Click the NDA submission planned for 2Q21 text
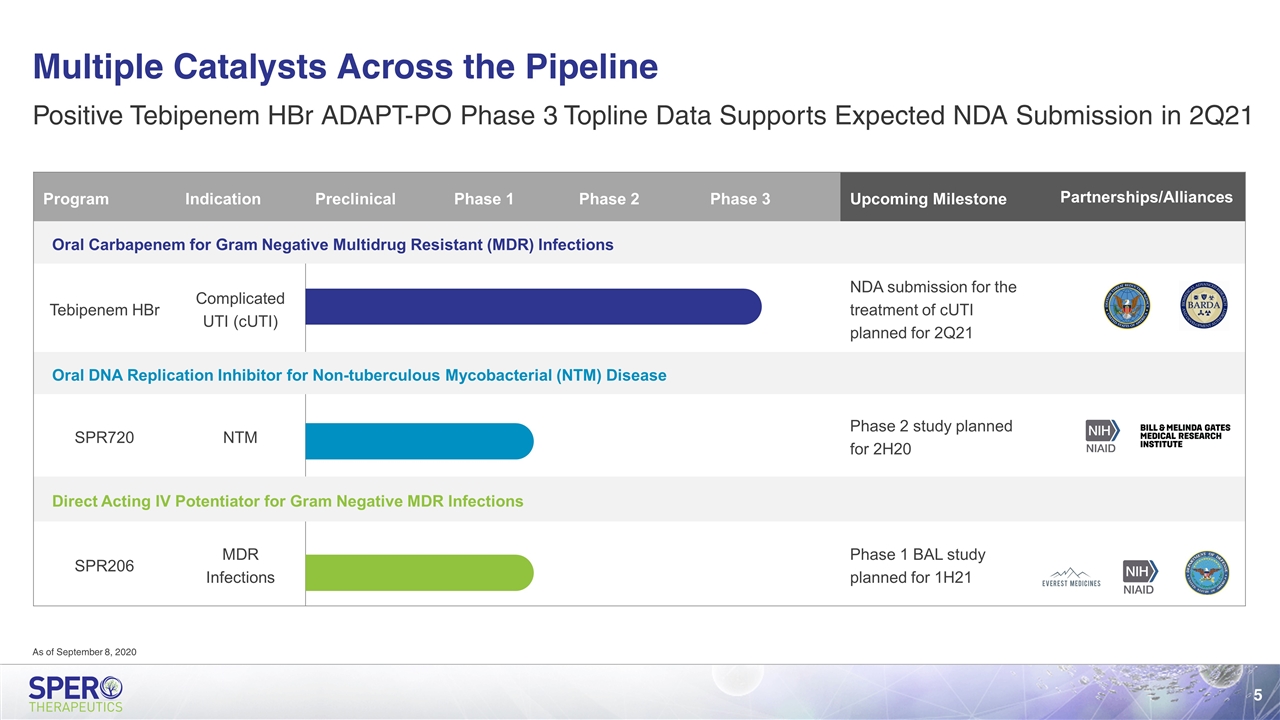 point(933,310)
